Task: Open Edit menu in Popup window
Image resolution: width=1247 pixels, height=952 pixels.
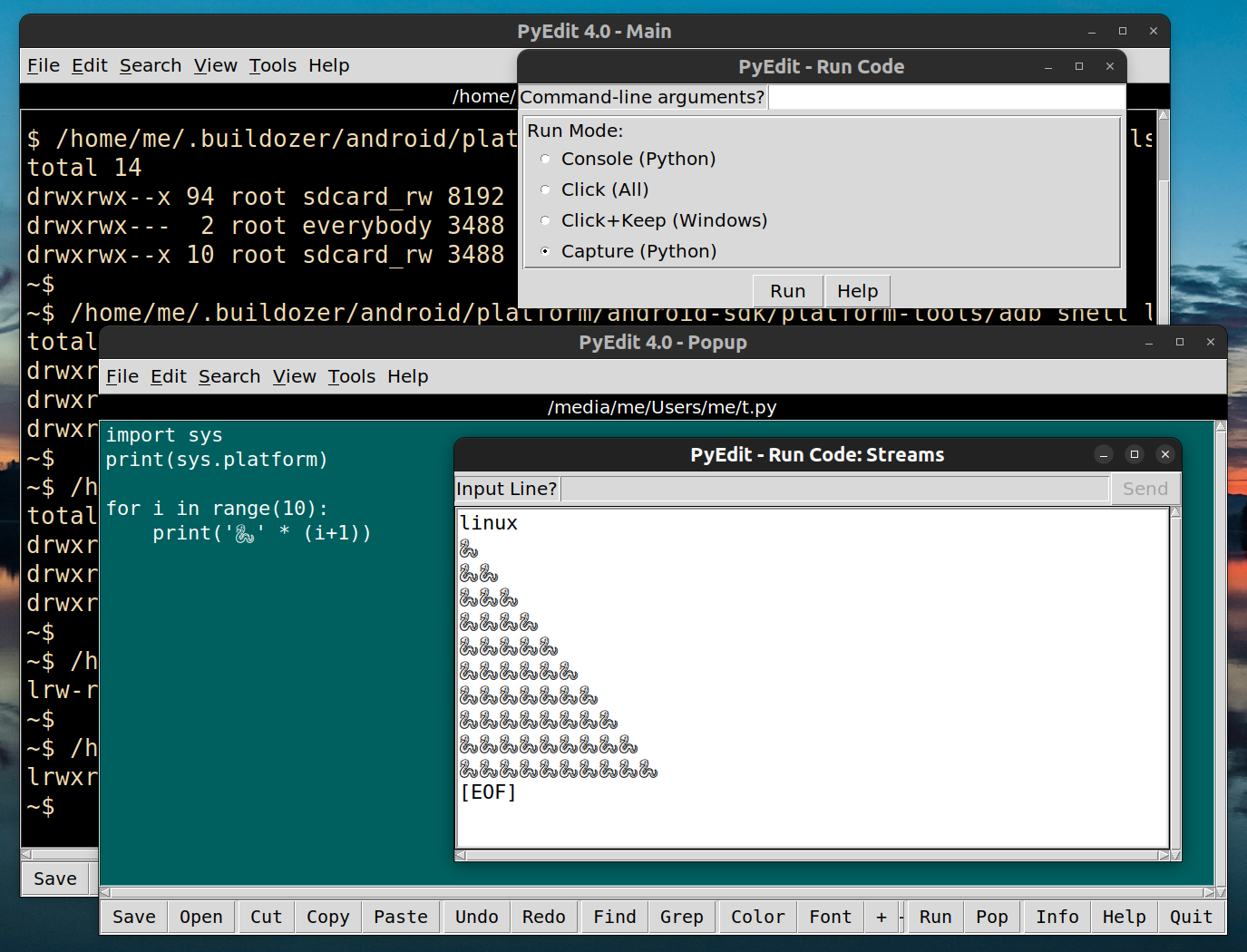Action: pos(169,376)
